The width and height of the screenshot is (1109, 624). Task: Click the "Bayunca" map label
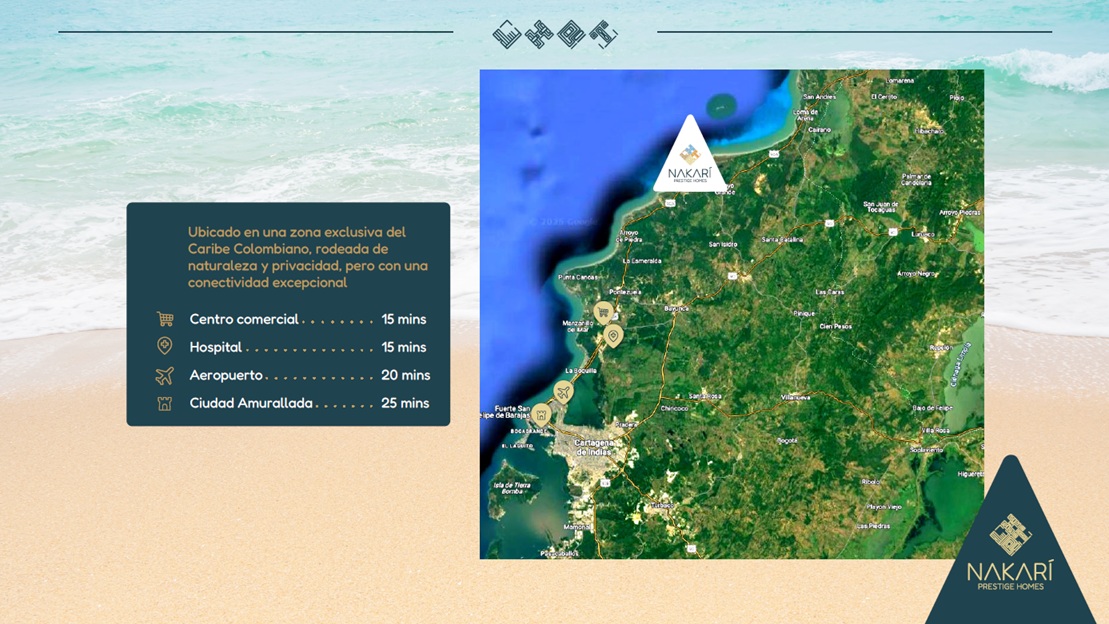pyautogui.click(x=676, y=308)
